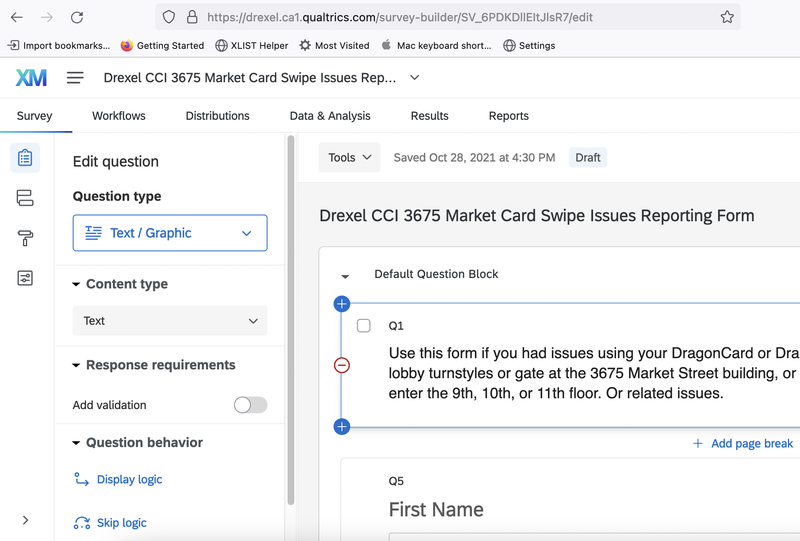Open the survey Builder clipboard icon

[25, 158]
